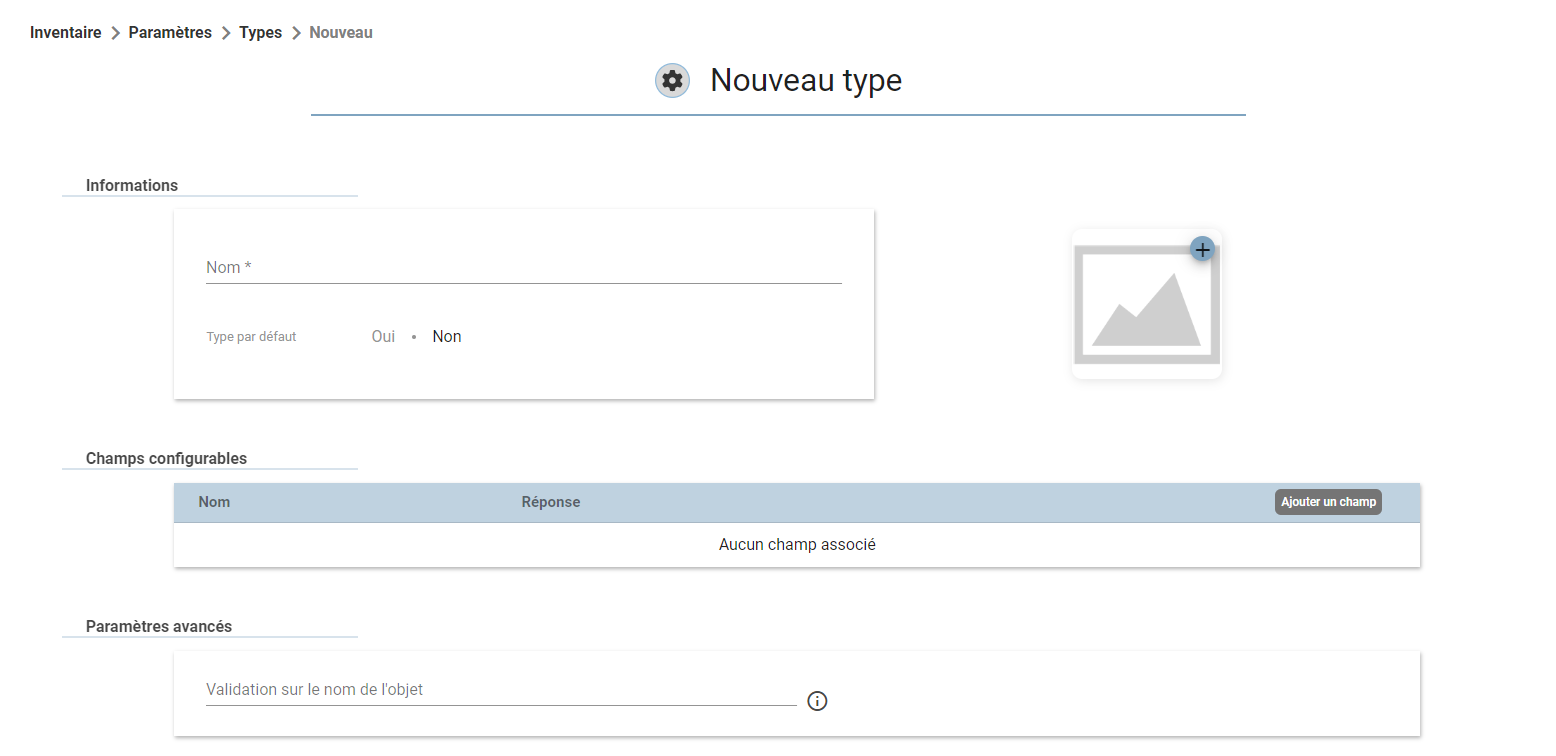This screenshot has width=1556, height=756.
Task: Focus Validation sur le nom de l'objet field
Action: click(501, 690)
